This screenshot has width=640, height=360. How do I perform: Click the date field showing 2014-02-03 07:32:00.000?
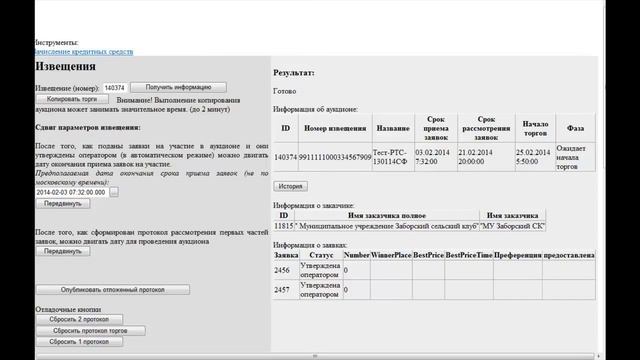72,192
